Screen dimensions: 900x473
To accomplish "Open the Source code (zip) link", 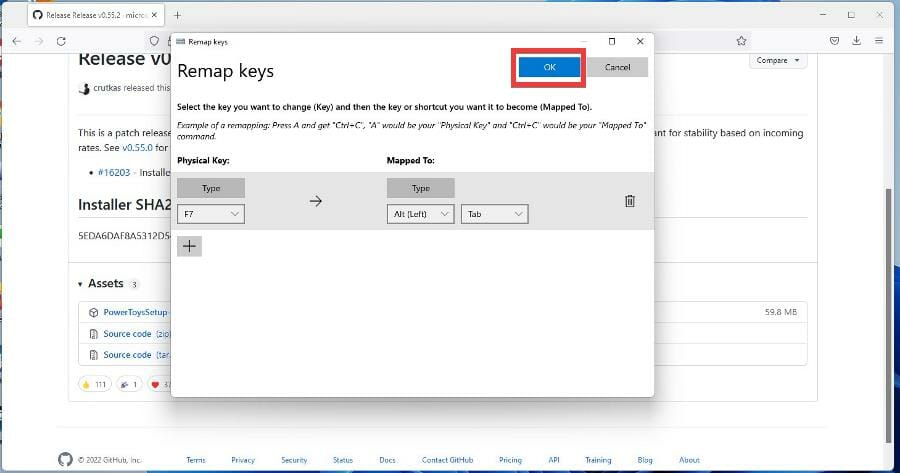I will [127, 334].
